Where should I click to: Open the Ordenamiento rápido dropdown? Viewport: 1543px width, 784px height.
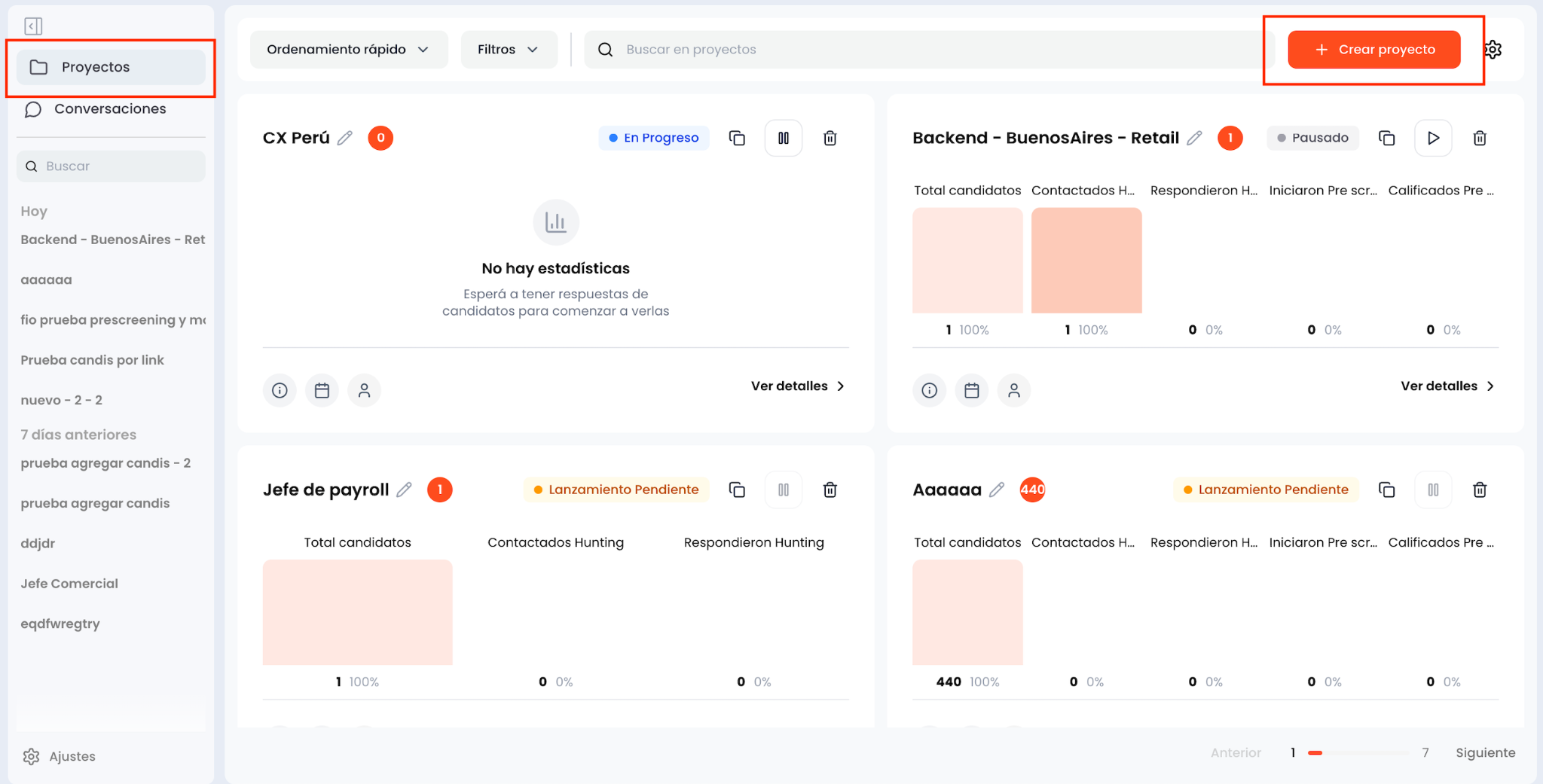coord(349,50)
